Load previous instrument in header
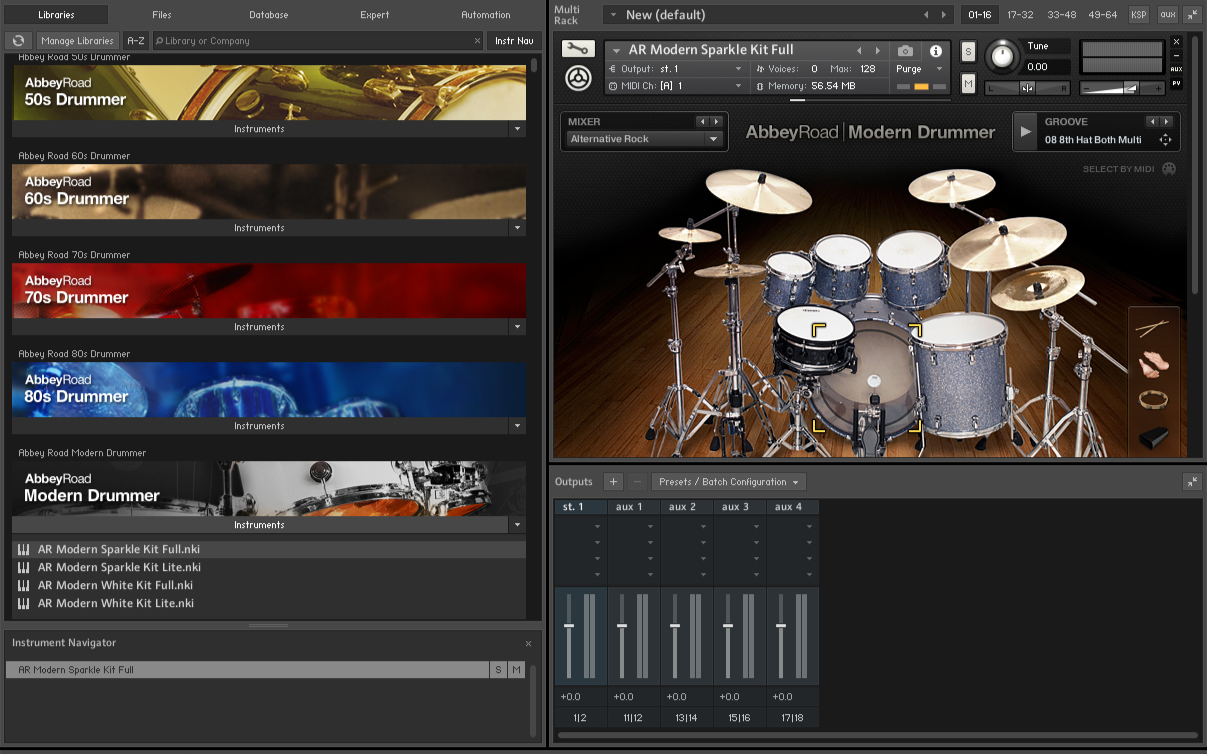1207x754 pixels. 859,51
